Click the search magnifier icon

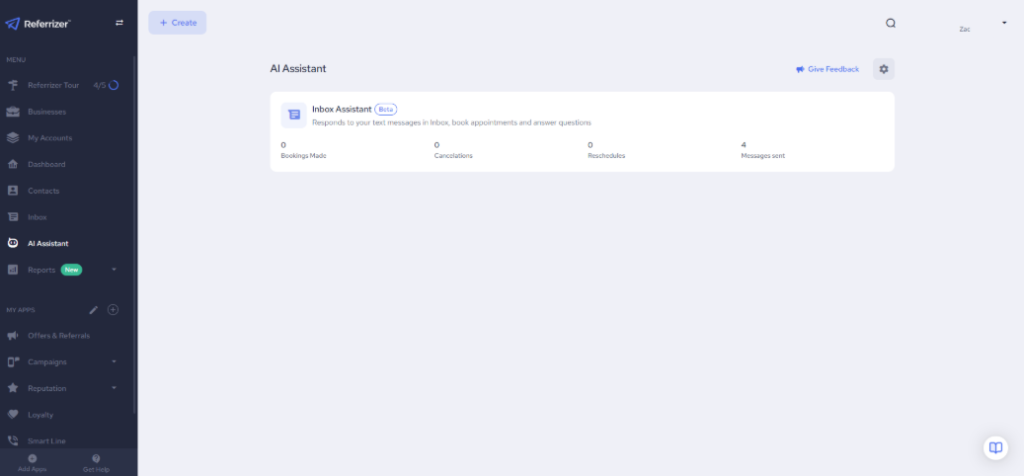coord(890,23)
